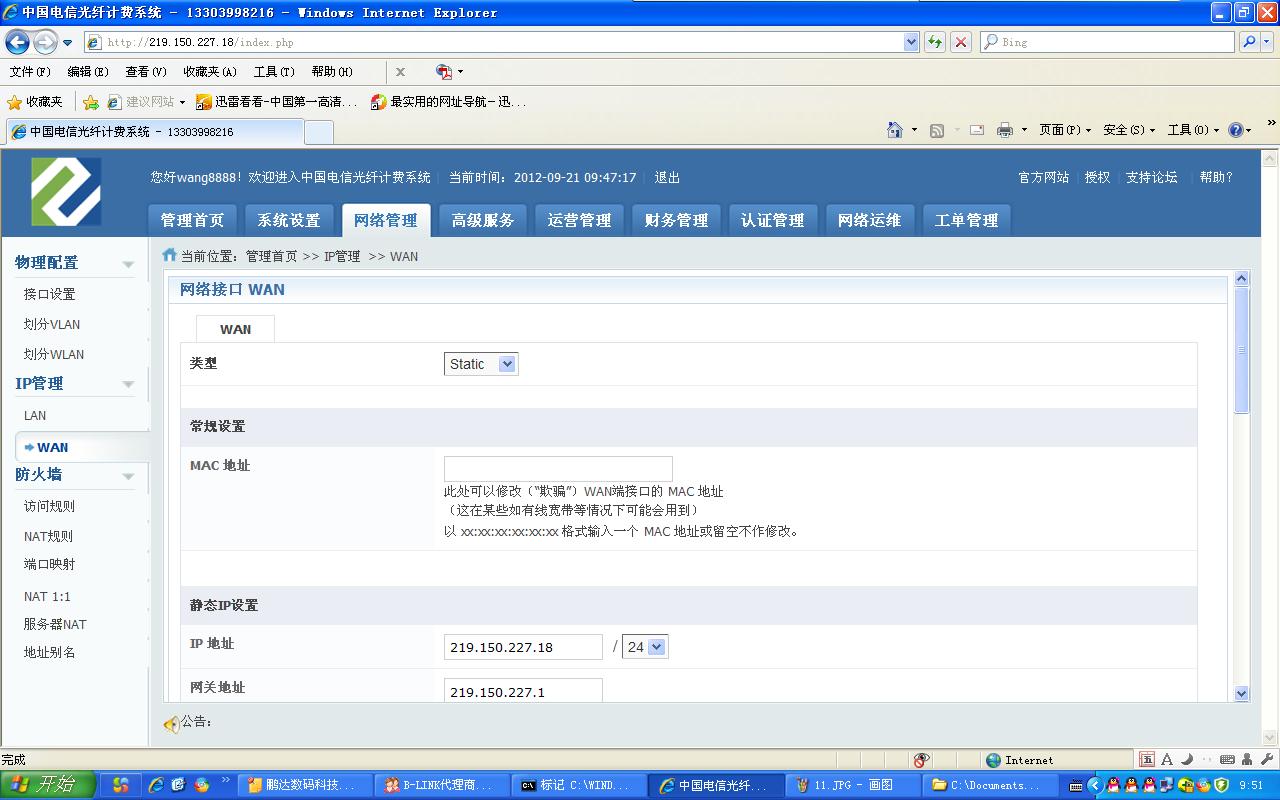
Task: Open LAN under IP管理
Action: point(35,415)
